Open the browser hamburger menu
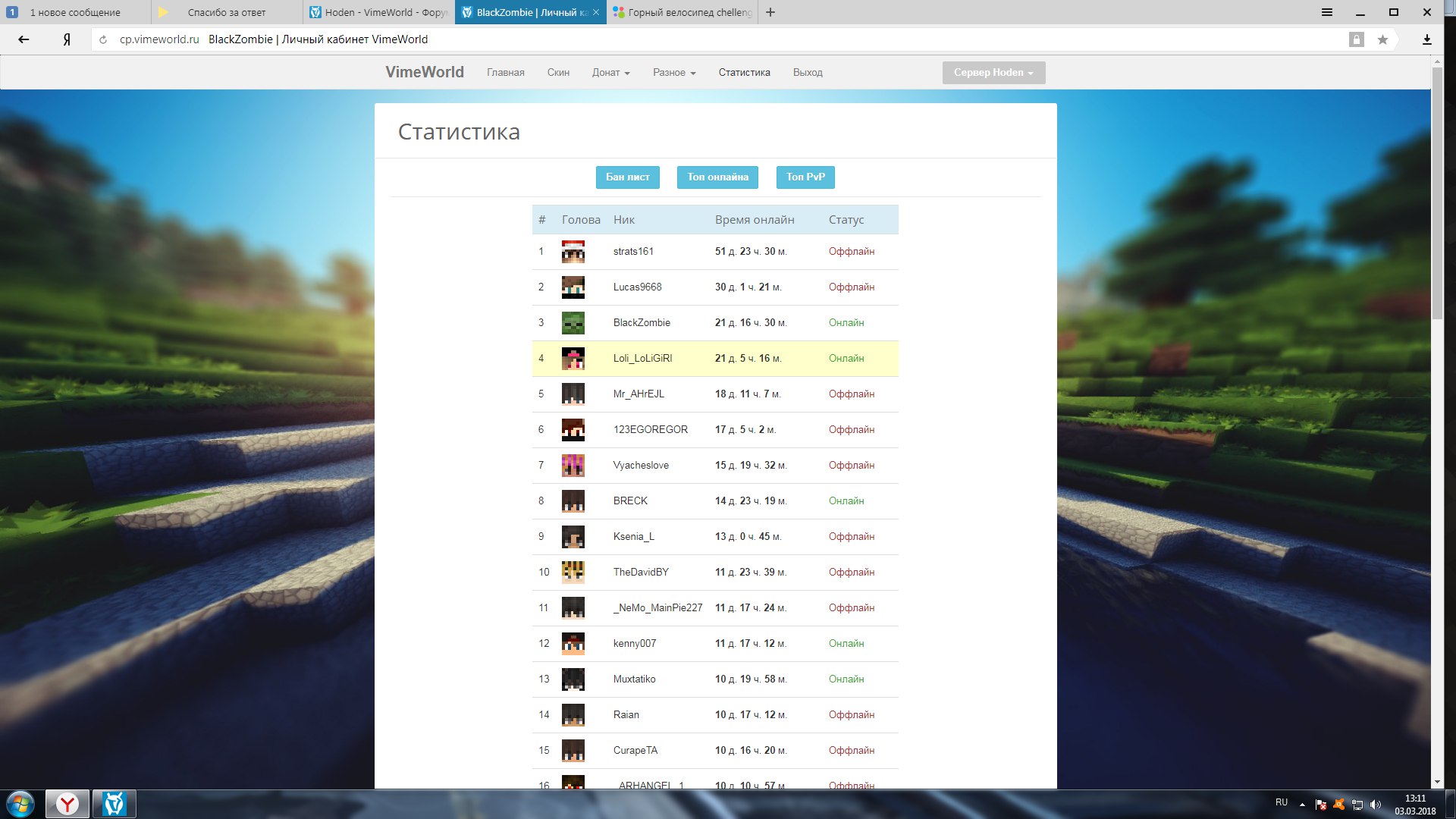Screen dimensions: 1456x819 coord(1327,12)
